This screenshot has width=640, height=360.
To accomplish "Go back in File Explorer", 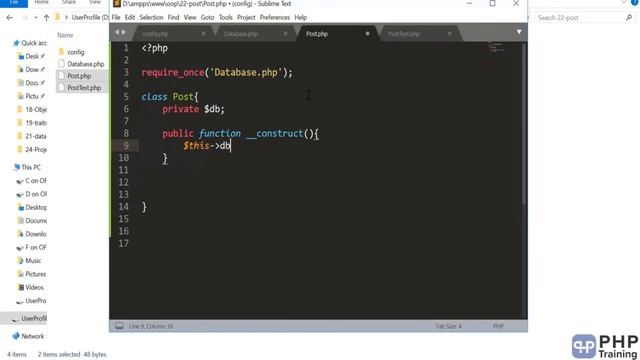I will 9,18.
